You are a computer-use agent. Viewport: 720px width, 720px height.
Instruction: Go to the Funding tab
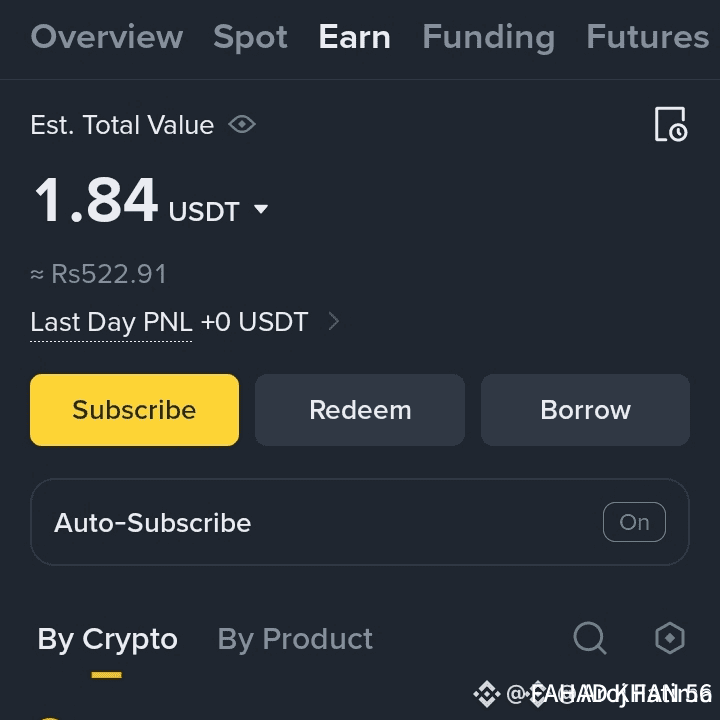click(489, 38)
